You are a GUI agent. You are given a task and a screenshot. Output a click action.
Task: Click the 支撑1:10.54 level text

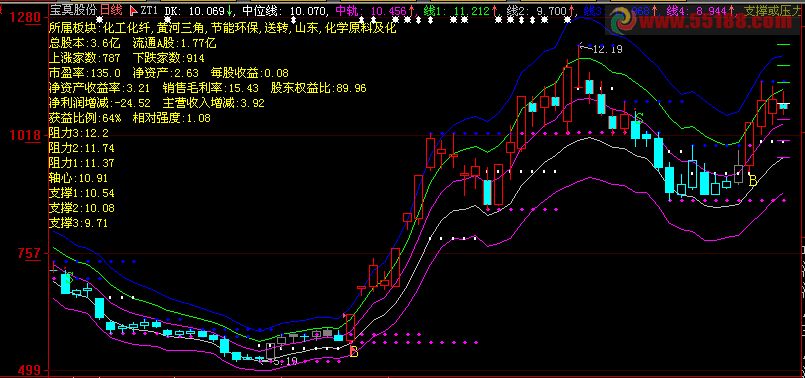point(82,193)
